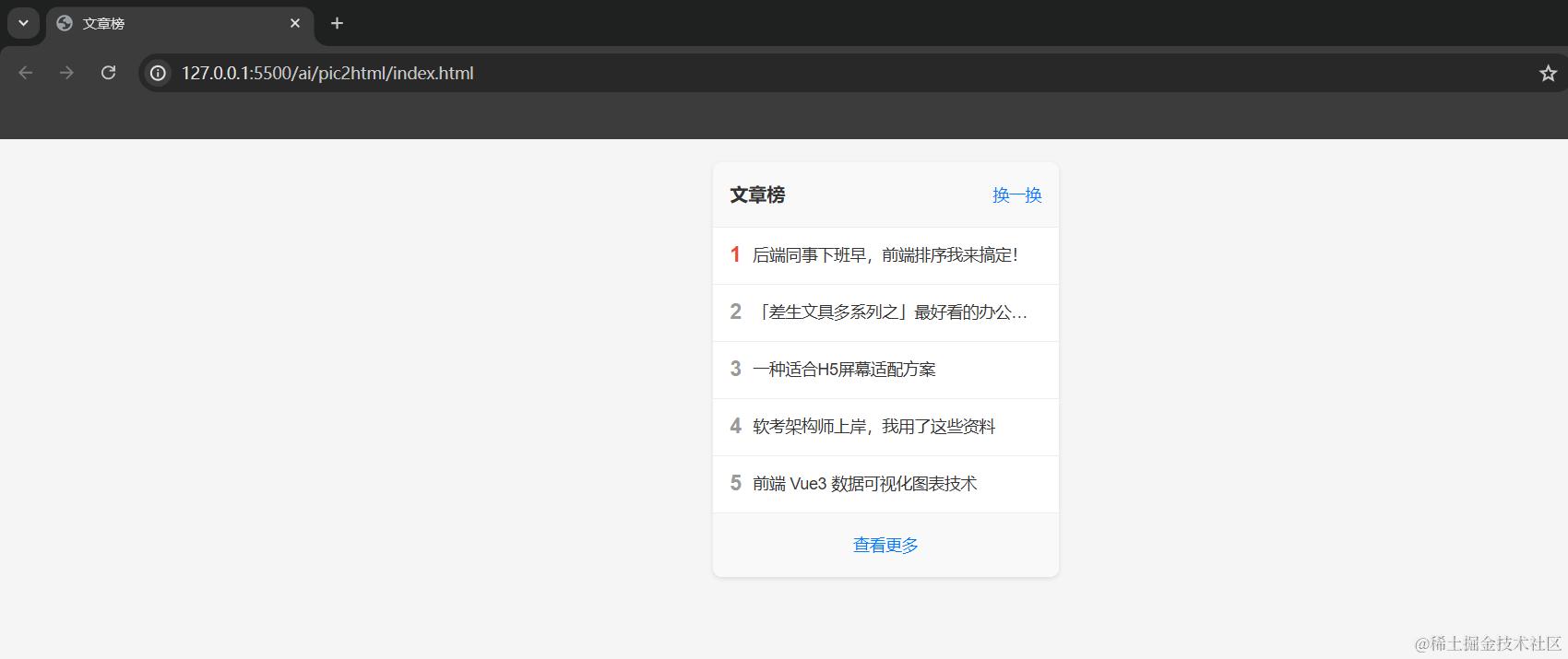Click rank number 3 in the list
This screenshot has height=659, width=1568.
tap(735, 370)
